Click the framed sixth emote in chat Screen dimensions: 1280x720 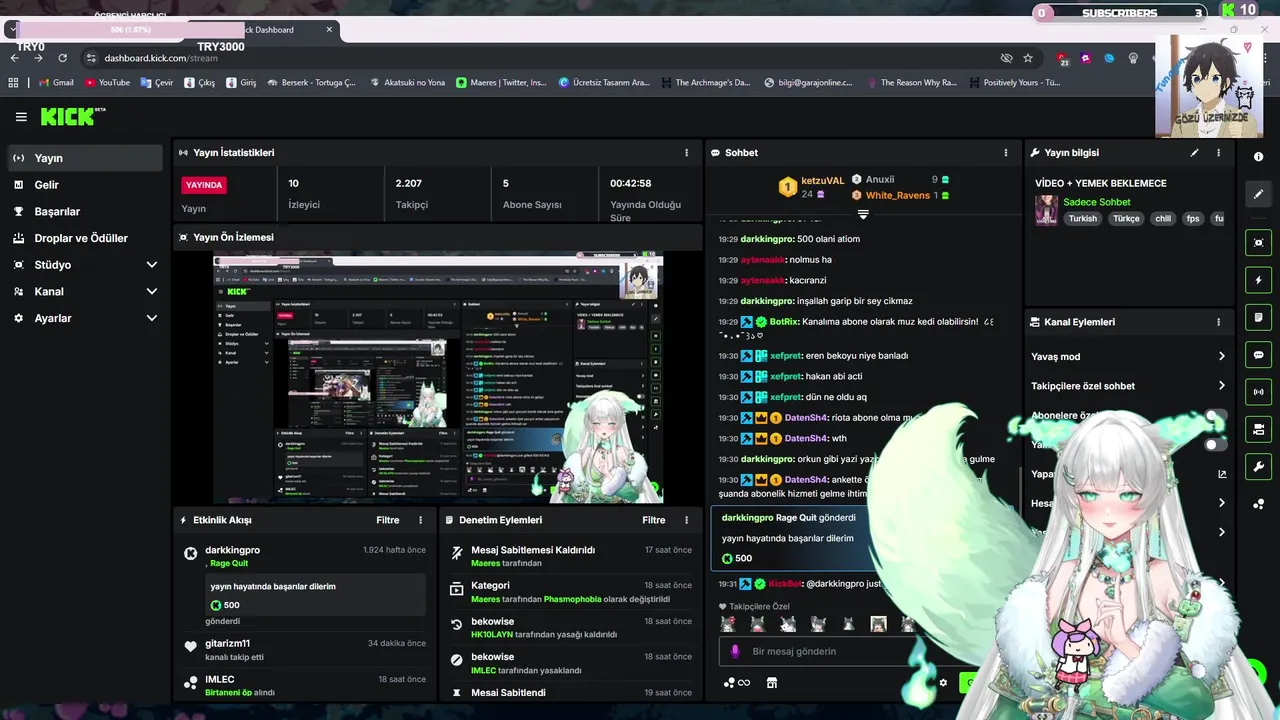click(878, 624)
